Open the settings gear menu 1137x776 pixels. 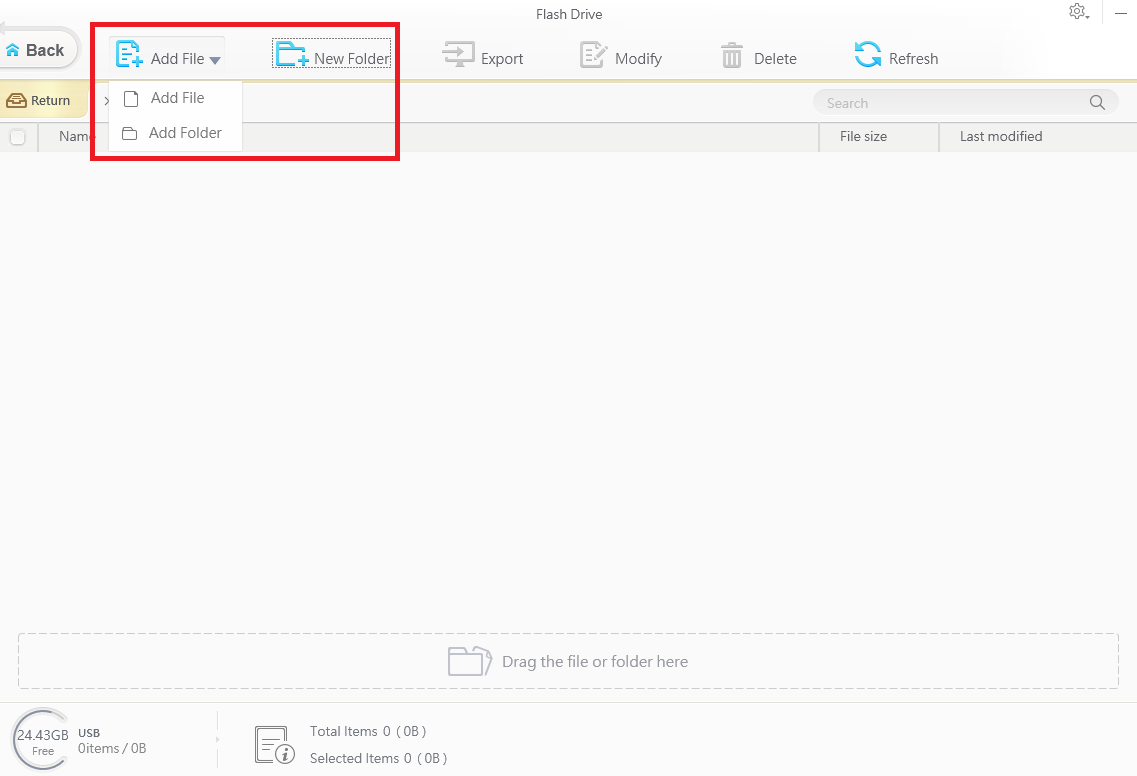pyautogui.click(x=1077, y=12)
